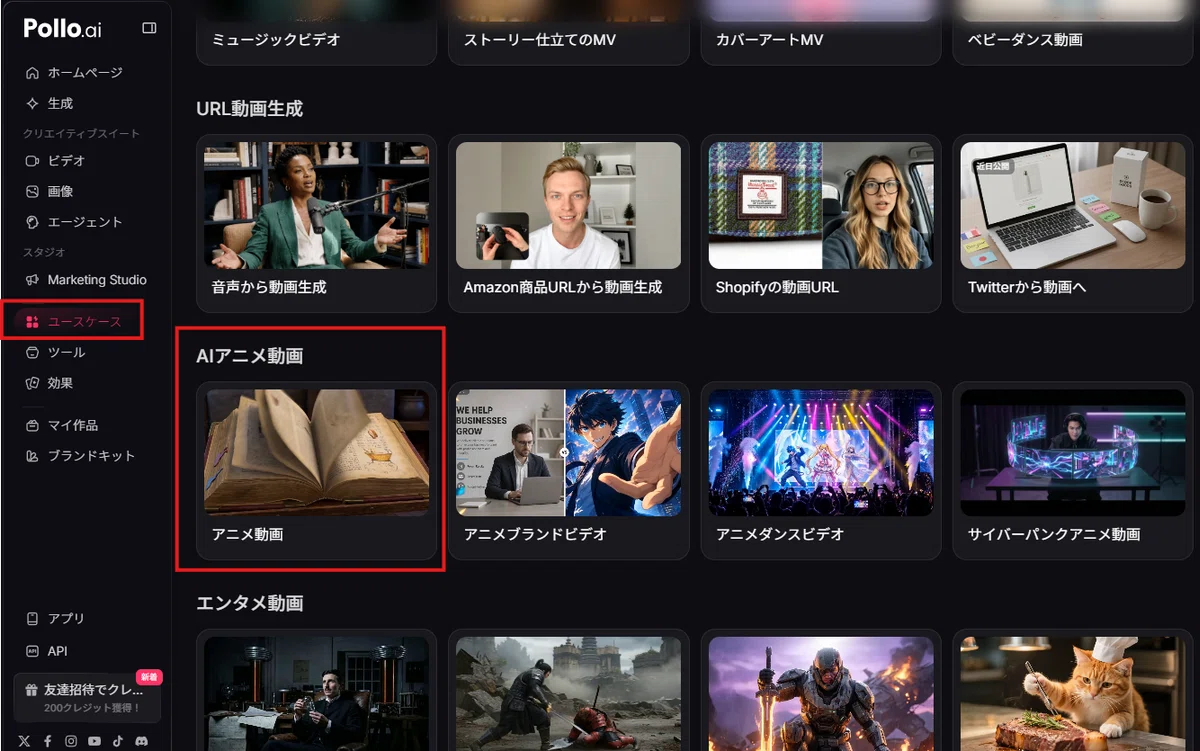Open the X (Twitter) social link

24,741
